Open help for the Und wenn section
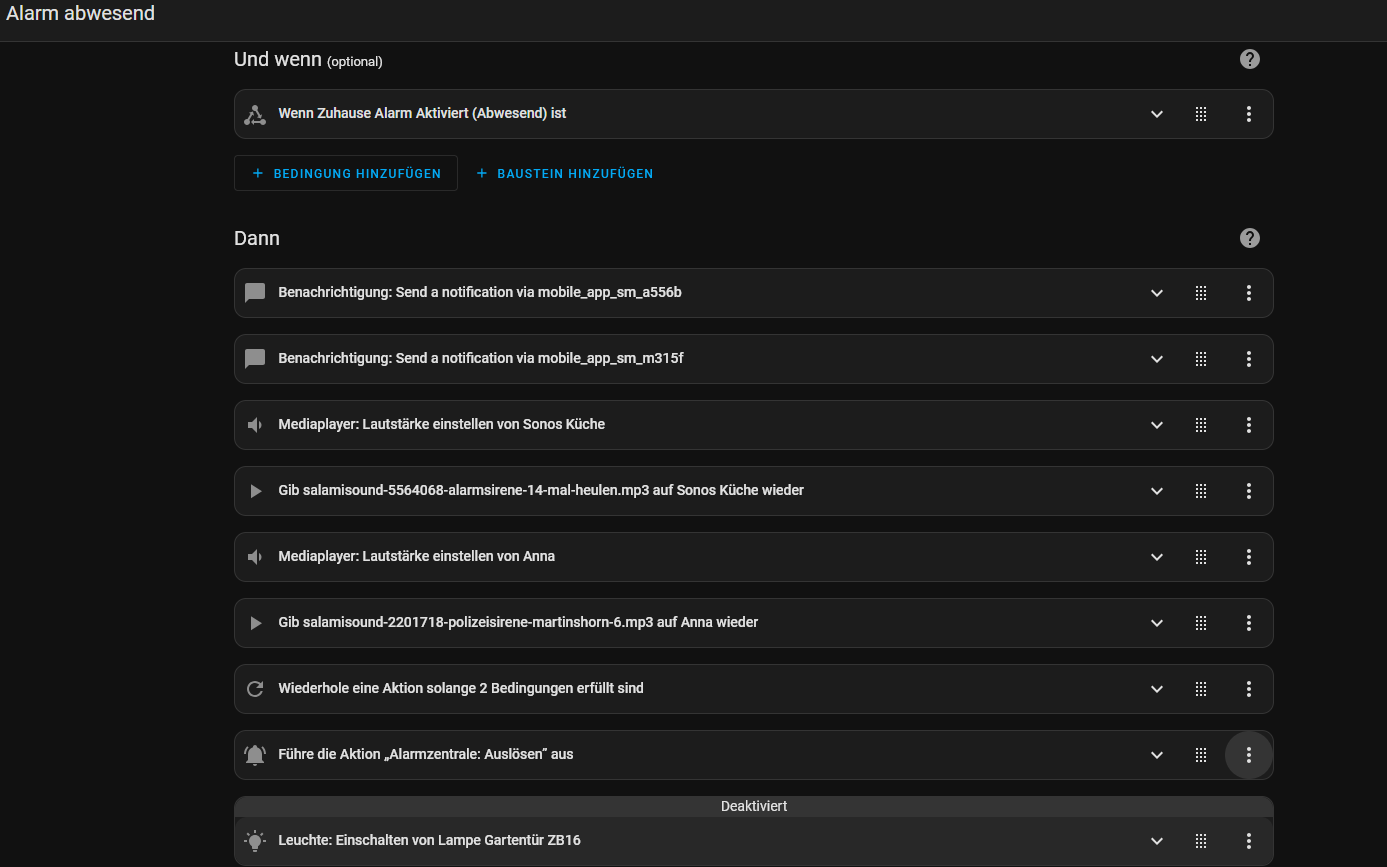Image resolution: width=1387 pixels, height=867 pixels. 1249,59
